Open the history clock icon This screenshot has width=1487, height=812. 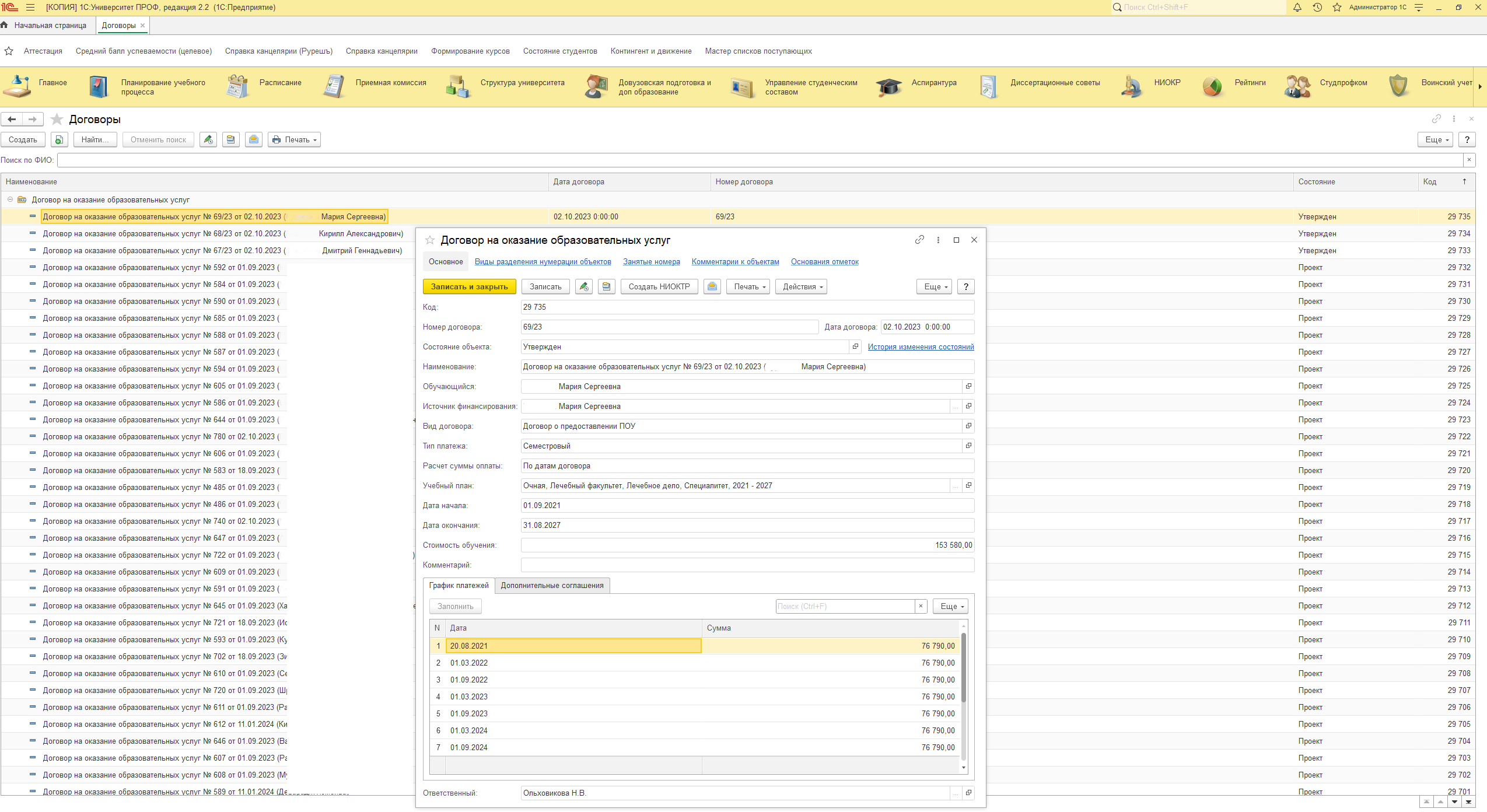(x=1317, y=8)
